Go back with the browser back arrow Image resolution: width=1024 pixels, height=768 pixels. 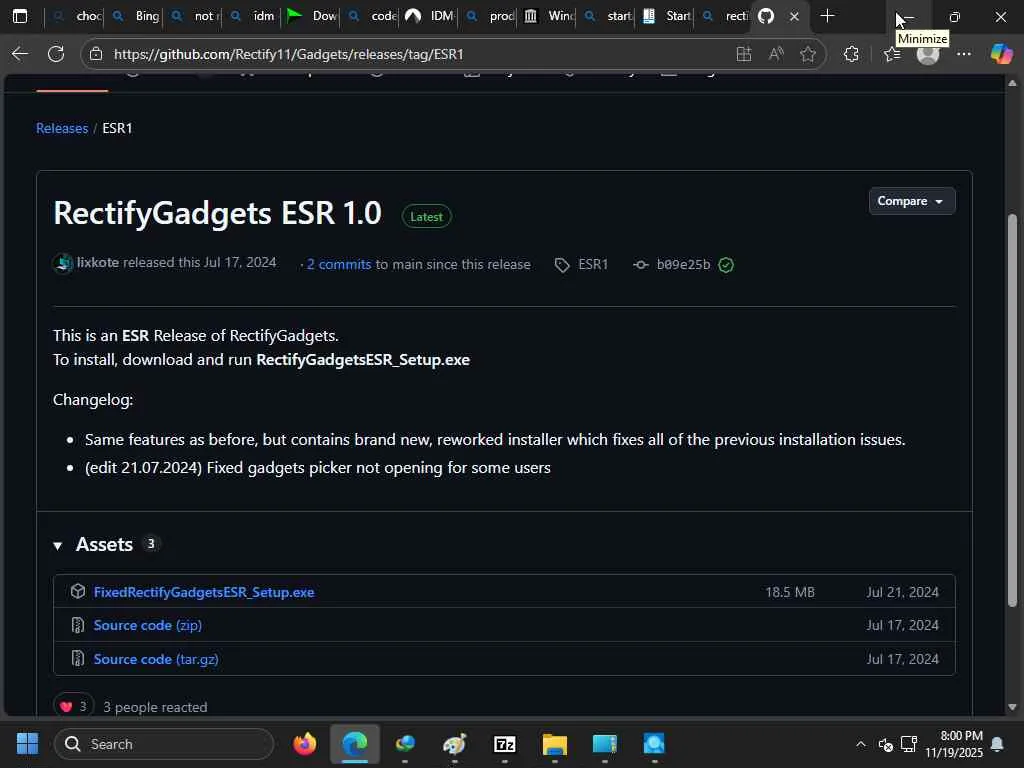point(20,54)
